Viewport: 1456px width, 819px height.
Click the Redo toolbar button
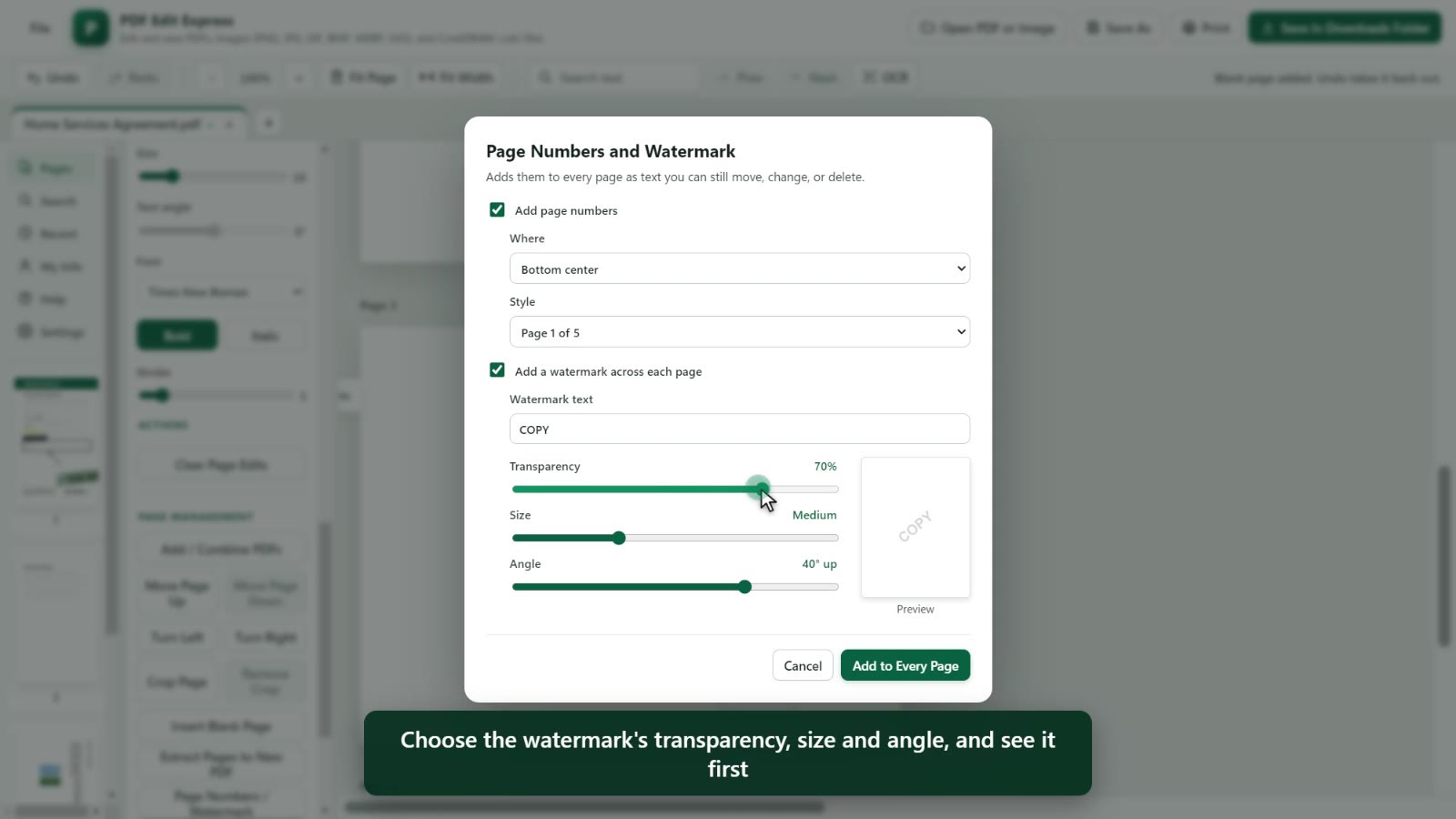134,77
